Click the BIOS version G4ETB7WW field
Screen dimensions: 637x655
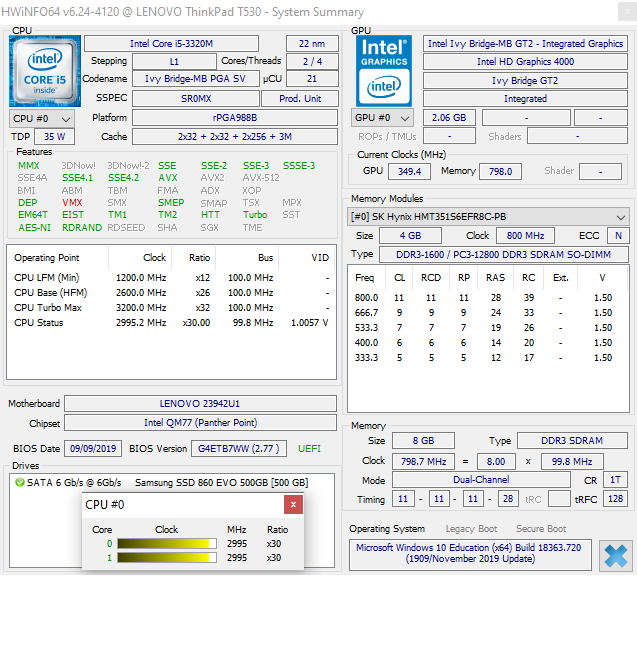[x=239, y=449]
